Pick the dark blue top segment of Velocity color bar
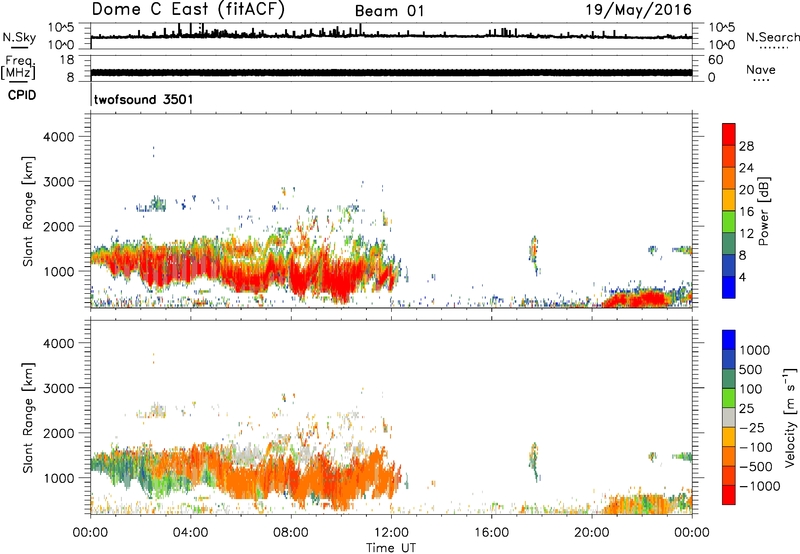This screenshot has width=800, height=554. (729, 340)
